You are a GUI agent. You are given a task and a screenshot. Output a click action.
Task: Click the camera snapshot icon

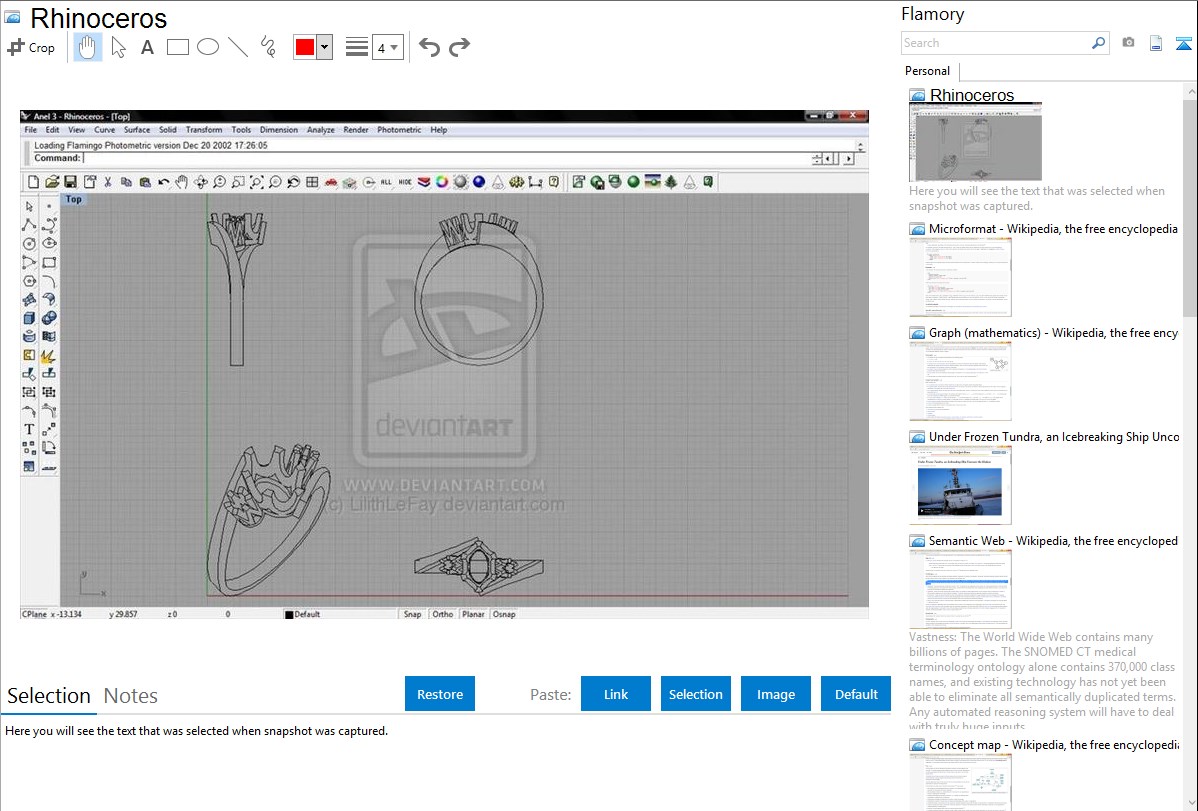pyautogui.click(x=1128, y=43)
